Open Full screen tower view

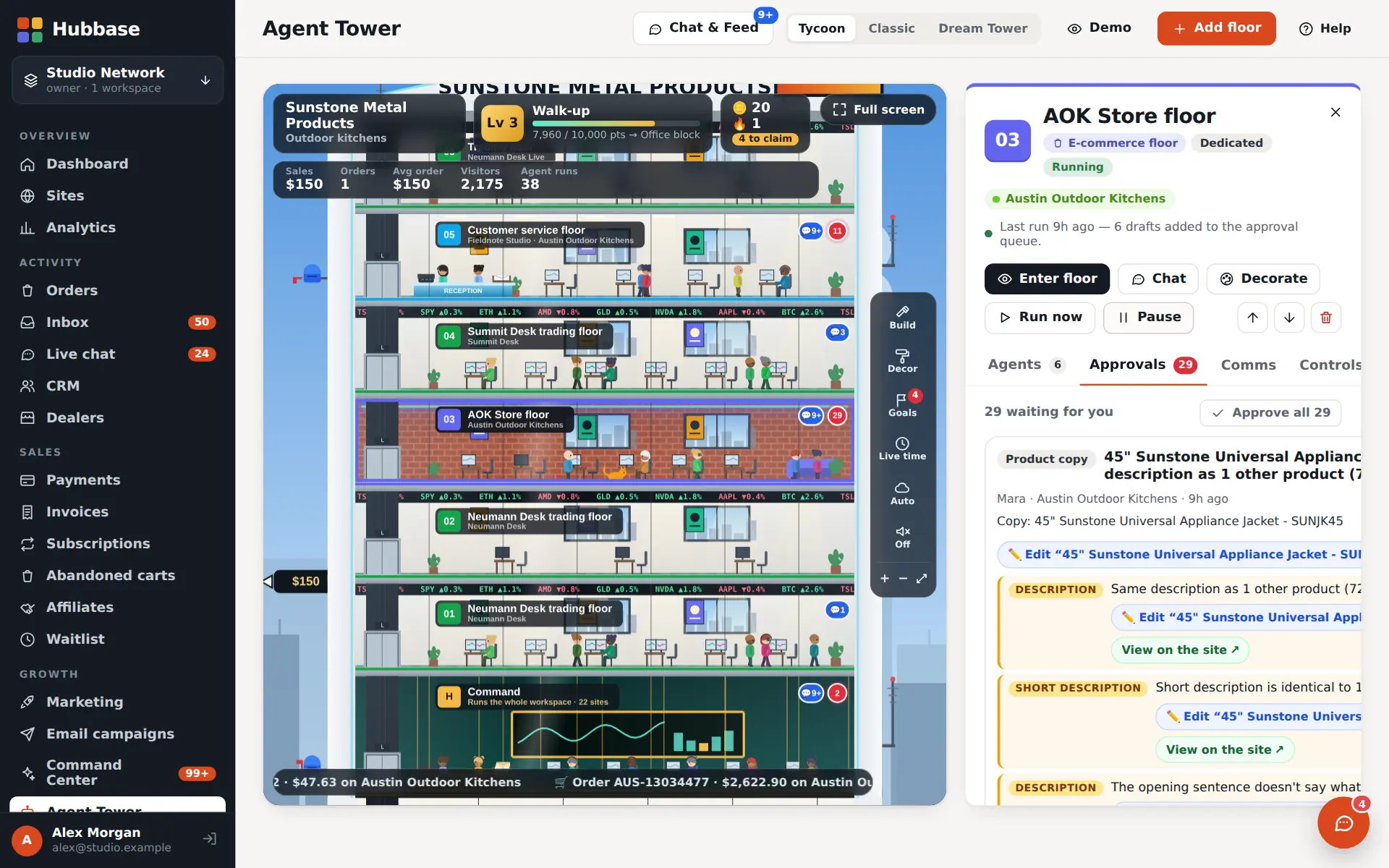pyautogui.click(x=878, y=109)
